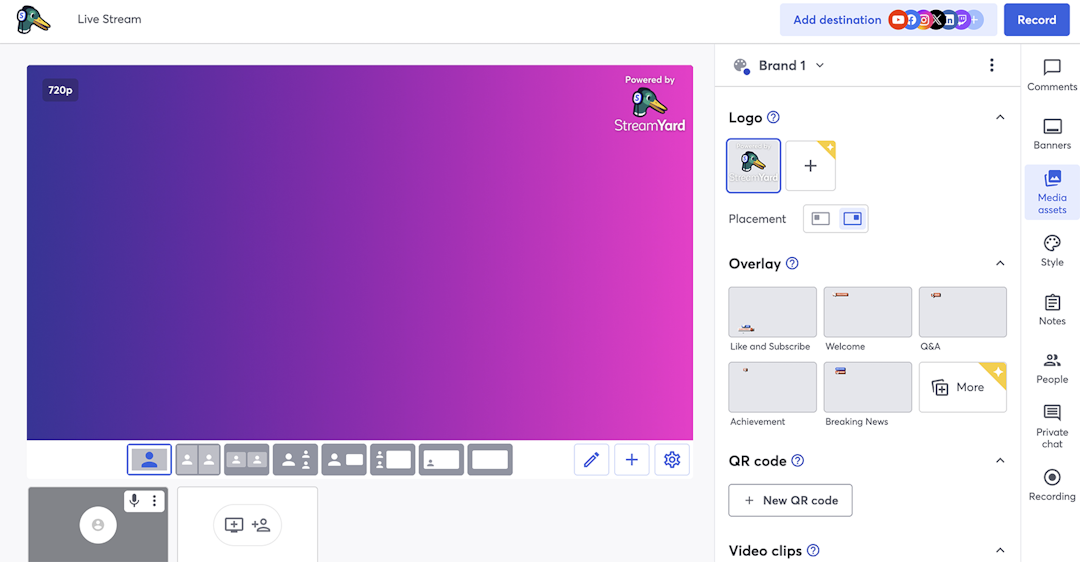Image resolution: width=1080 pixels, height=562 pixels.
Task: Select the single-person solo layout
Action: pos(149,459)
